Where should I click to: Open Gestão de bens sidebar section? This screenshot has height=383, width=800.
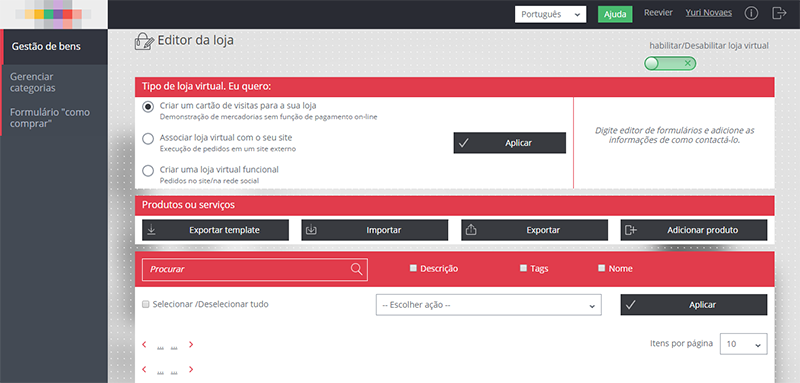tap(54, 46)
